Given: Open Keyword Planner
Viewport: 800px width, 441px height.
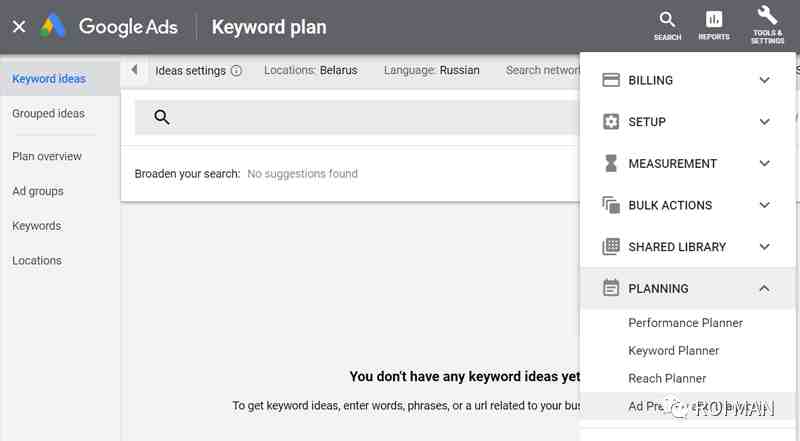Looking at the screenshot, I should tap(673, 351).
